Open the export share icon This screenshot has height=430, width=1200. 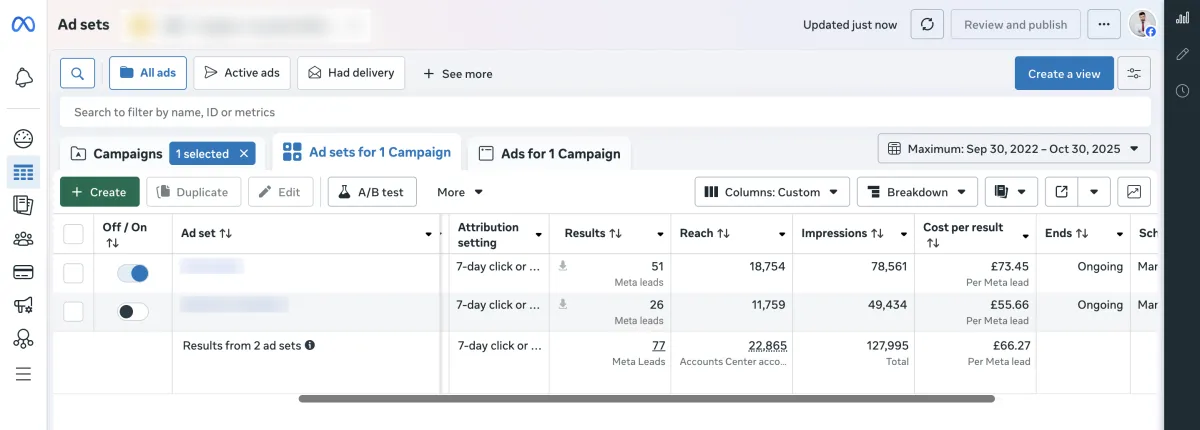click(1061, 192)
